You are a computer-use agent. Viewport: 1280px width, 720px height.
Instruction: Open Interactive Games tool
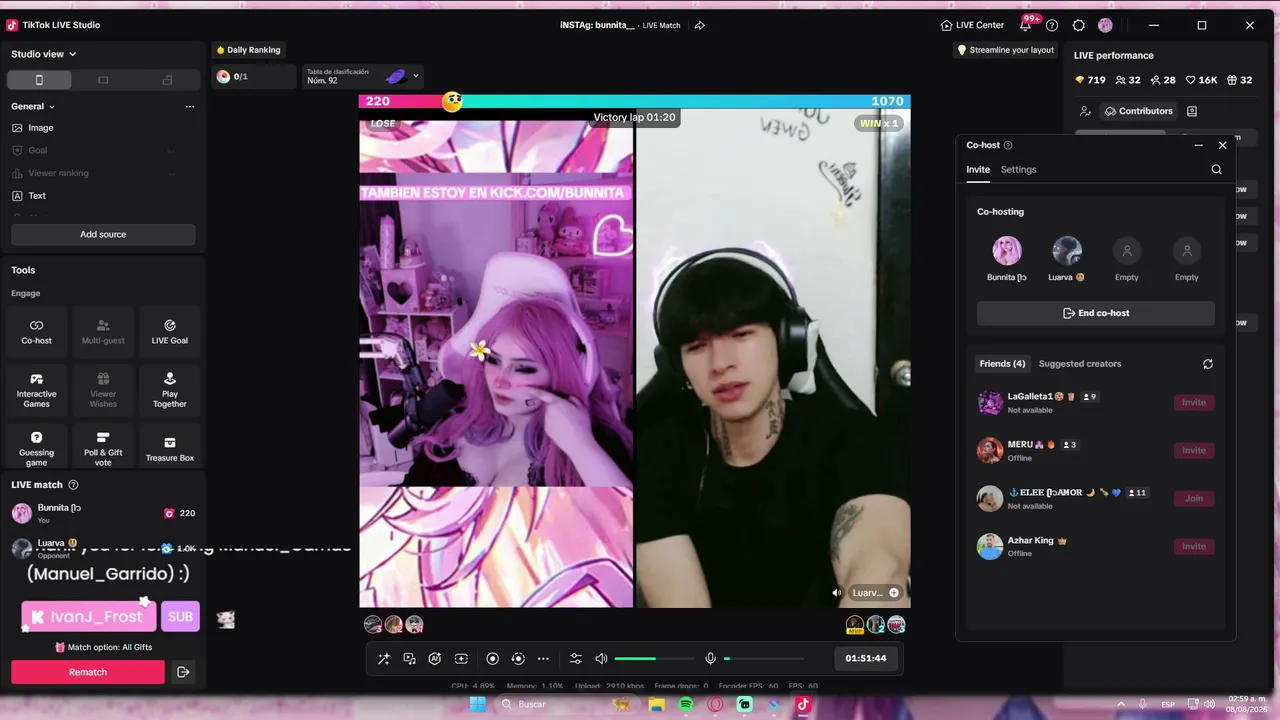tap(37, 390)
